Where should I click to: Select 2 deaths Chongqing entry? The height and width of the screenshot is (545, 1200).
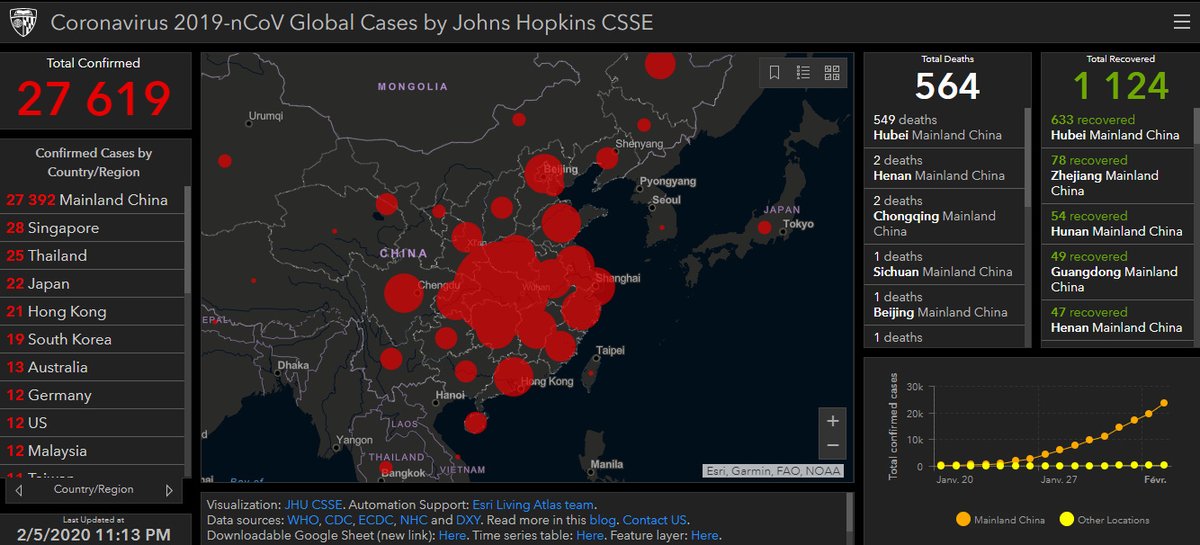click(944, 216)
